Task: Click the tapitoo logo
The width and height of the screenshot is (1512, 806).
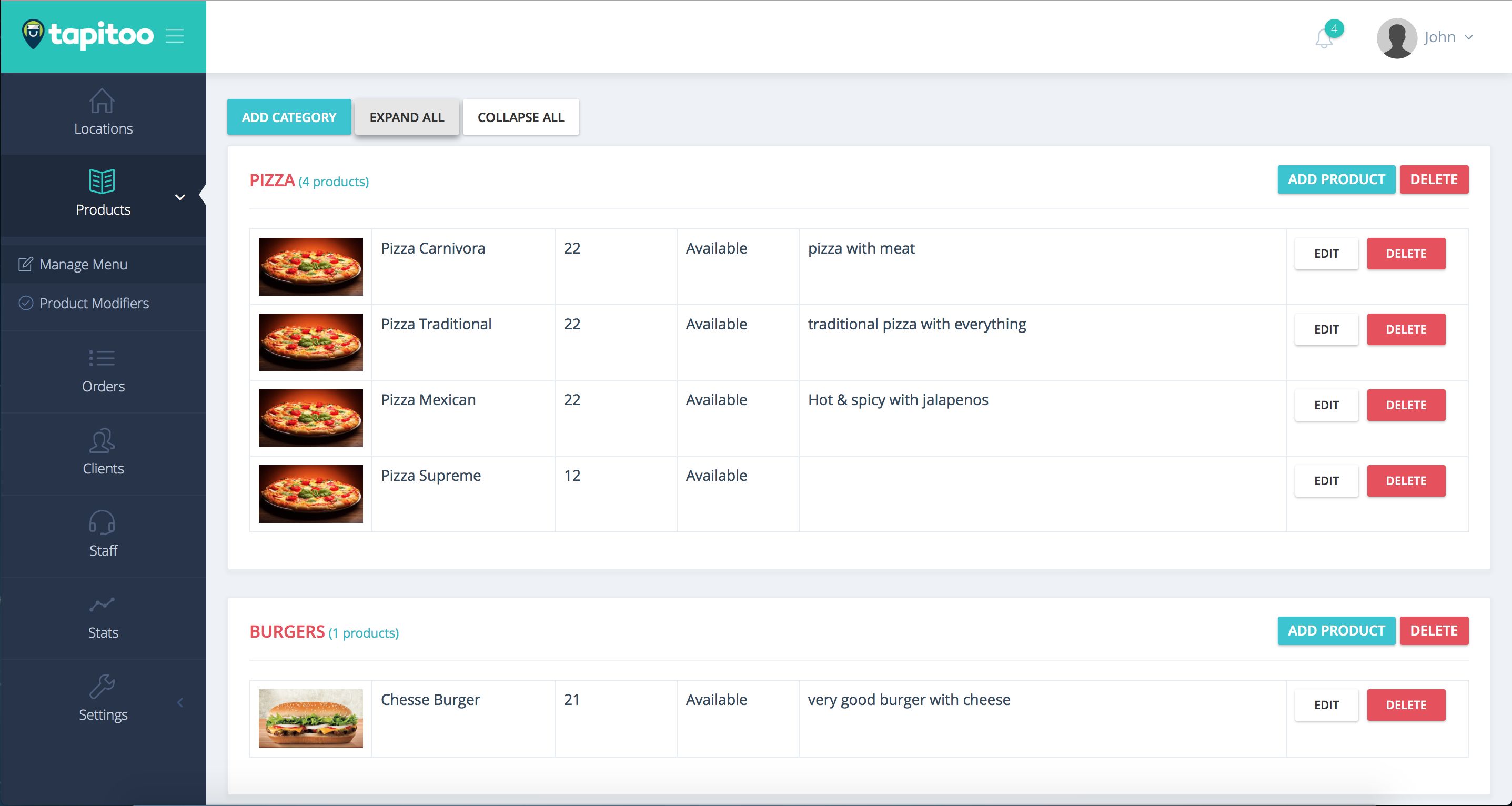Action: (x=88, y=35)
